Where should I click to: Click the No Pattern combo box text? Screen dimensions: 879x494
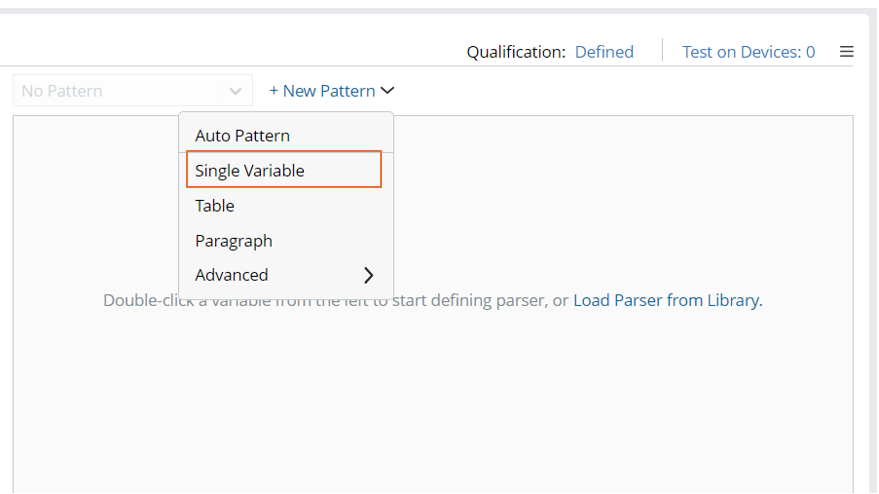62,91
